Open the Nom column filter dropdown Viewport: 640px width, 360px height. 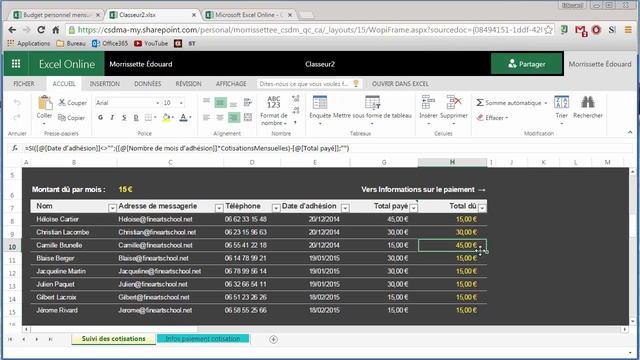pyautogui.click(x=112, y=208)
